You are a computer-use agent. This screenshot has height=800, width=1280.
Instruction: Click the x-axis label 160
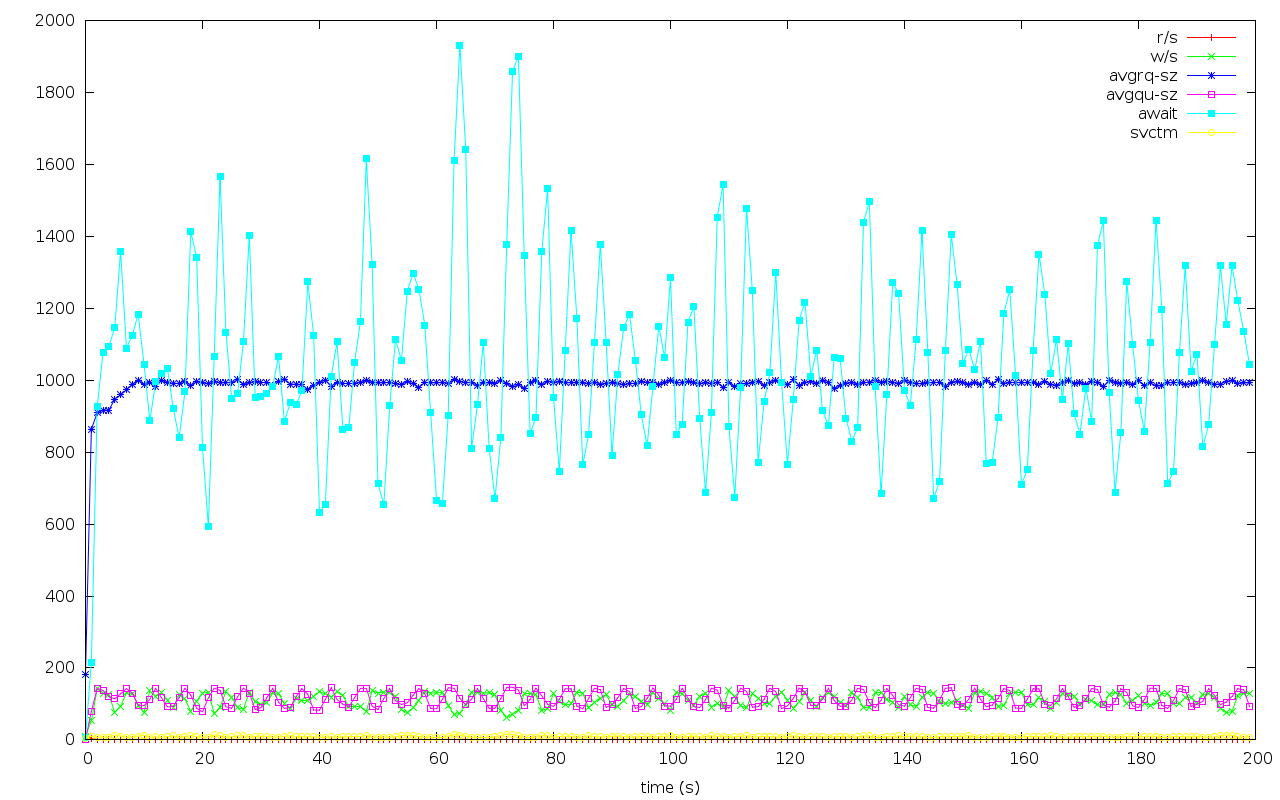(1022, 759)
